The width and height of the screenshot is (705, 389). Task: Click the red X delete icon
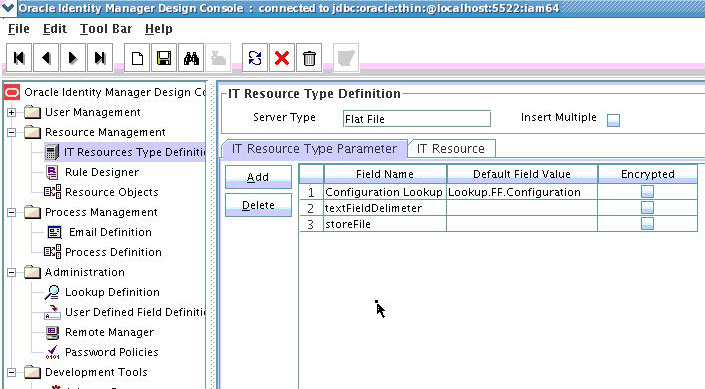[x=282, y=58]
